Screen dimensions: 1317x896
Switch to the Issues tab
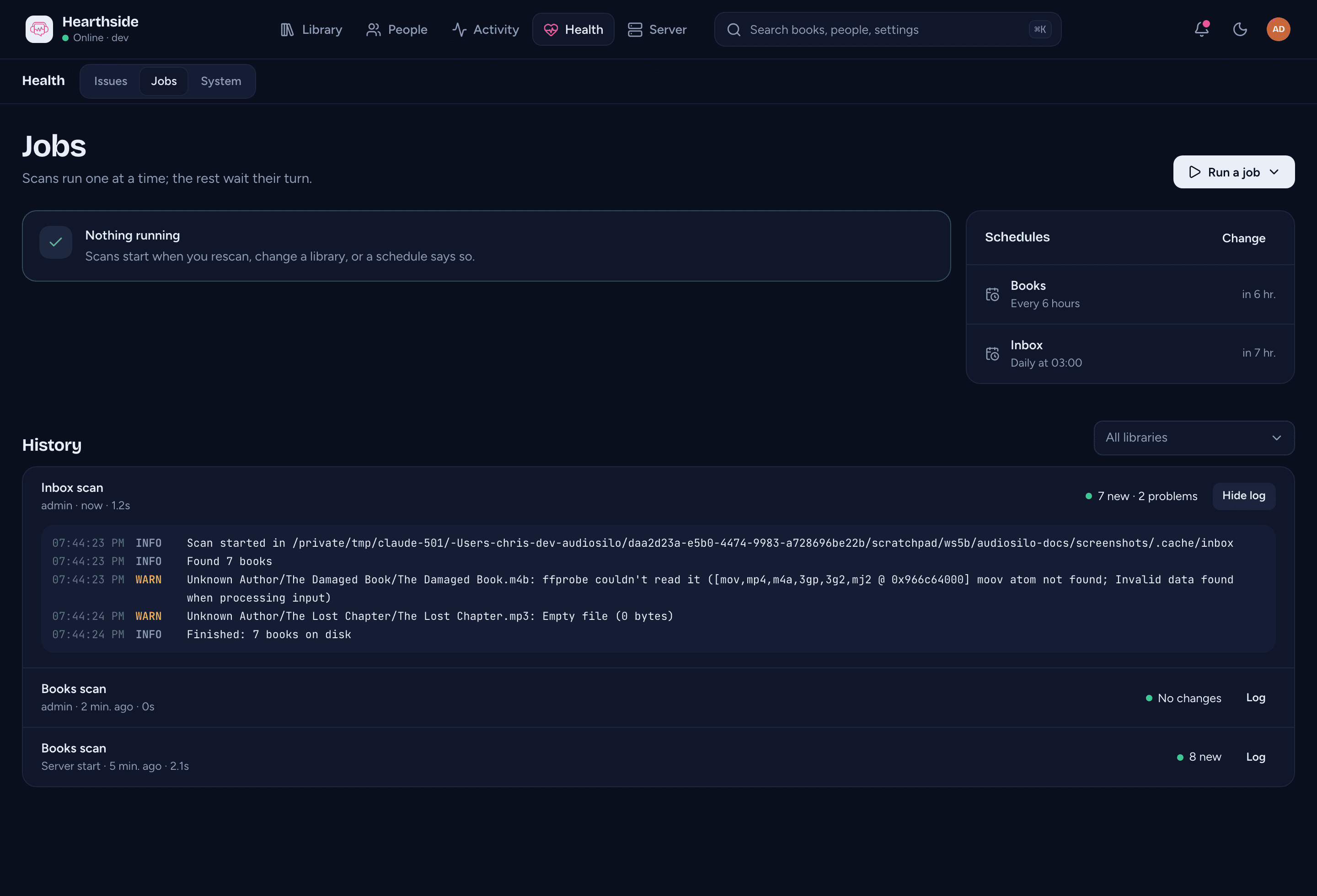click(x=111, y=81)
